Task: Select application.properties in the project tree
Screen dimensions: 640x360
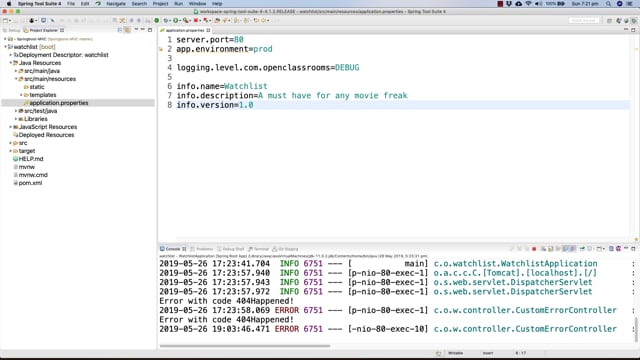Action: point(58,103)
